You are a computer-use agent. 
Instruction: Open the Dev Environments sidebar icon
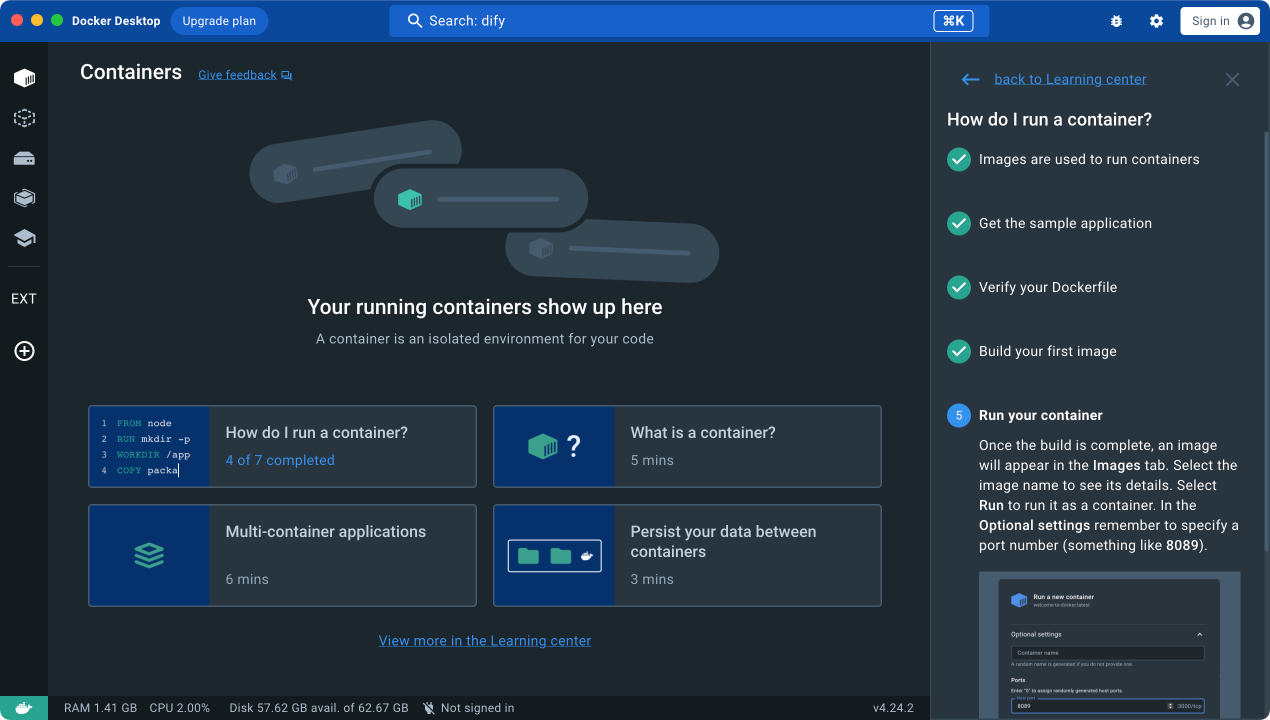(x=24, y=198)
